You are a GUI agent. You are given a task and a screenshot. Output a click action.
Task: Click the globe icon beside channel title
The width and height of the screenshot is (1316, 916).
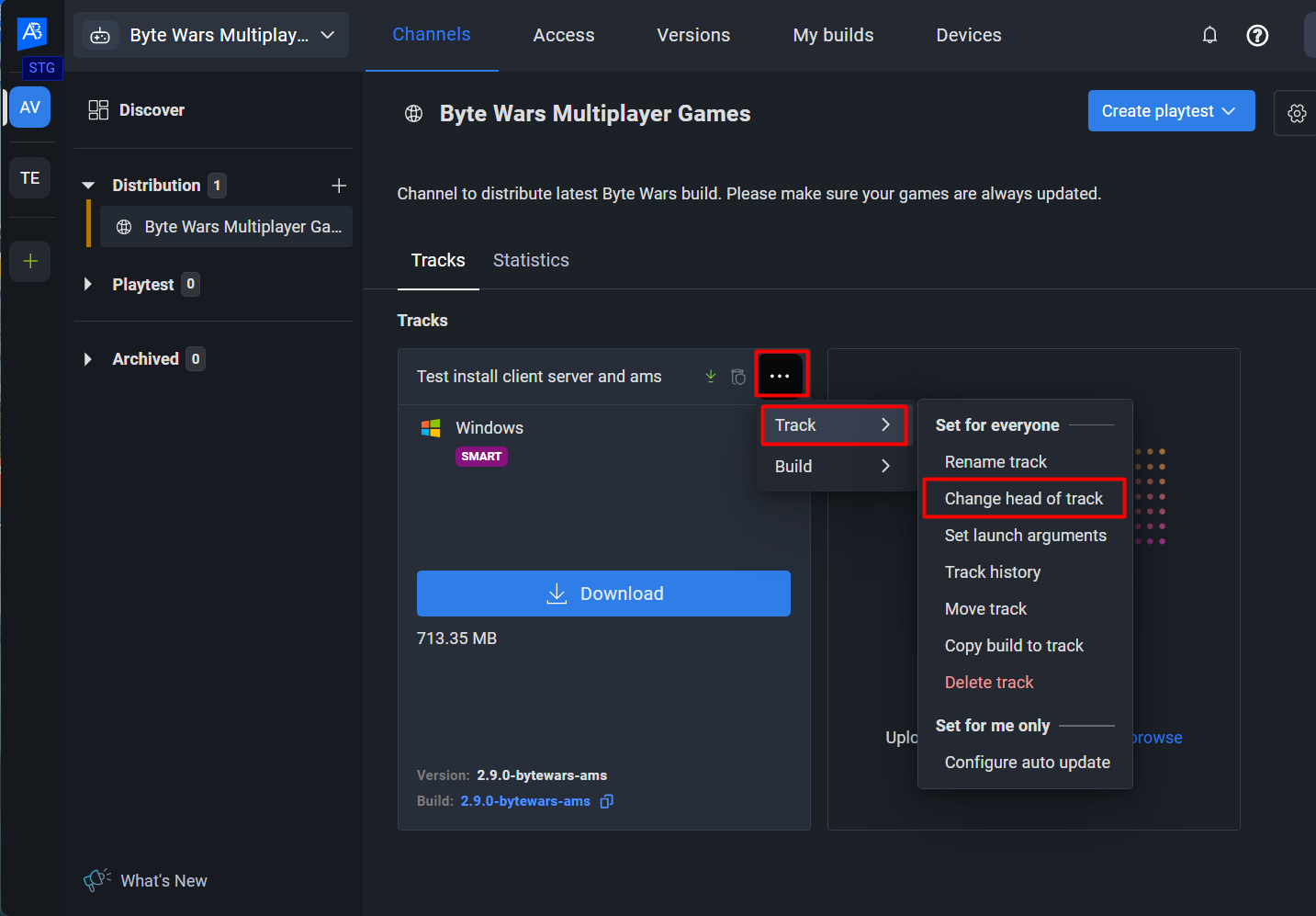[x=414, y=114]
